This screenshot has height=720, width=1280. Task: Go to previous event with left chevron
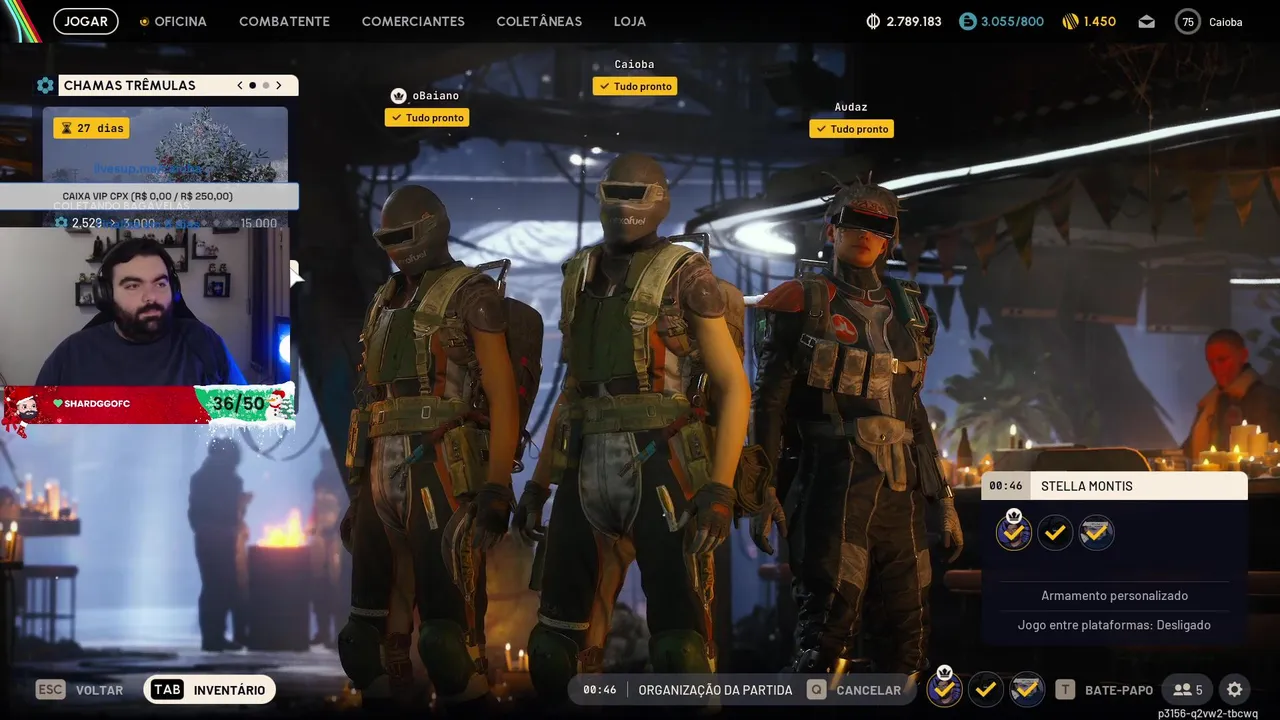pos(240,85)
